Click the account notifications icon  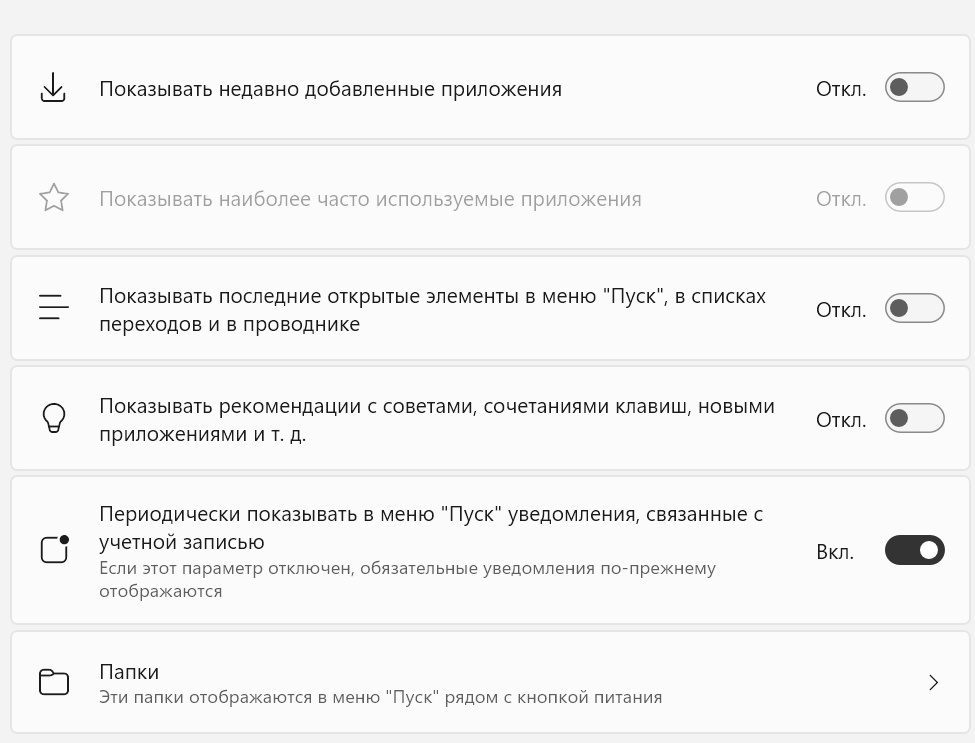tap(54, 549)
